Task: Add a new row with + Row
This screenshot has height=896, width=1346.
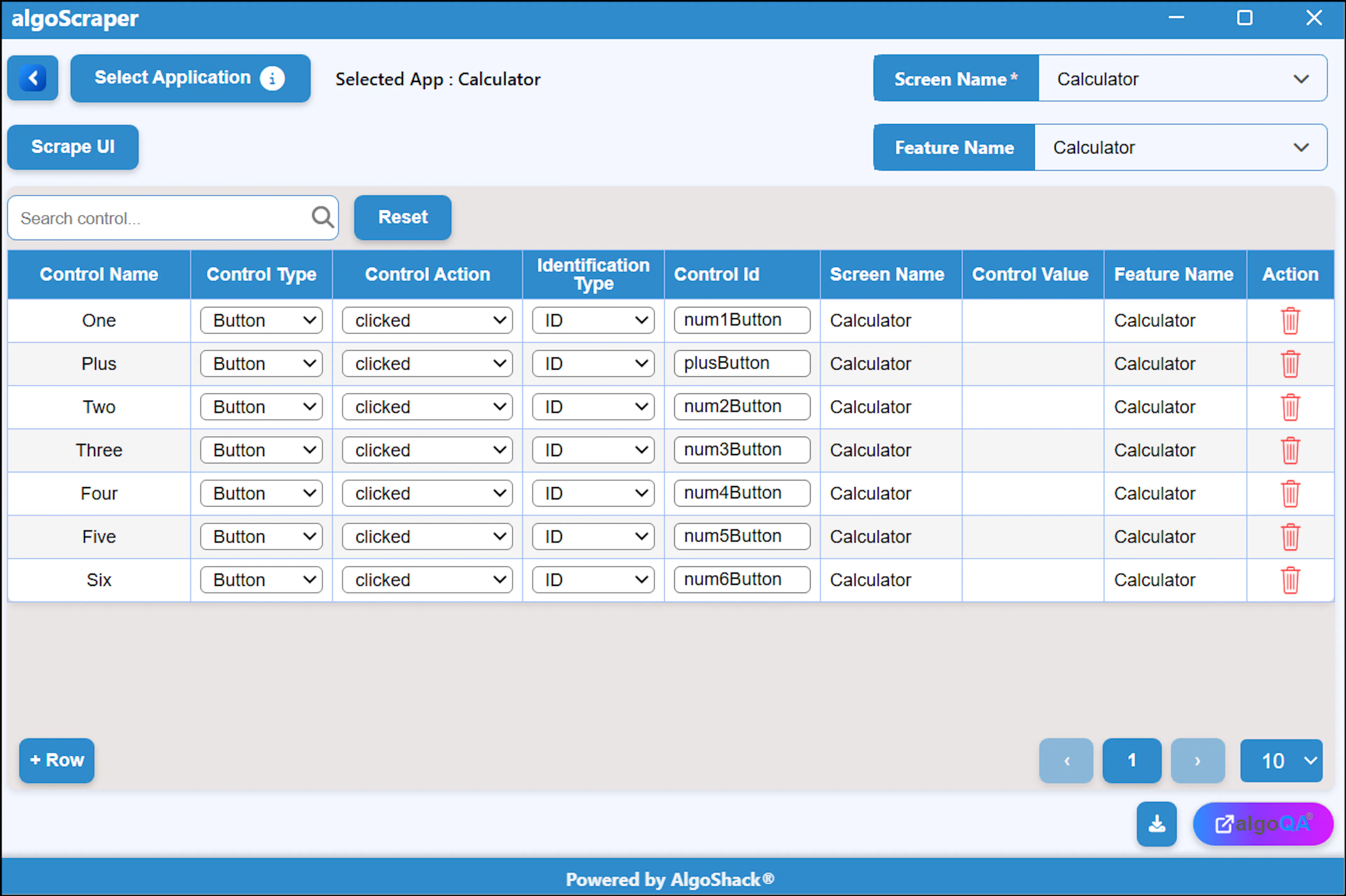Action: (x=56, y=761)
